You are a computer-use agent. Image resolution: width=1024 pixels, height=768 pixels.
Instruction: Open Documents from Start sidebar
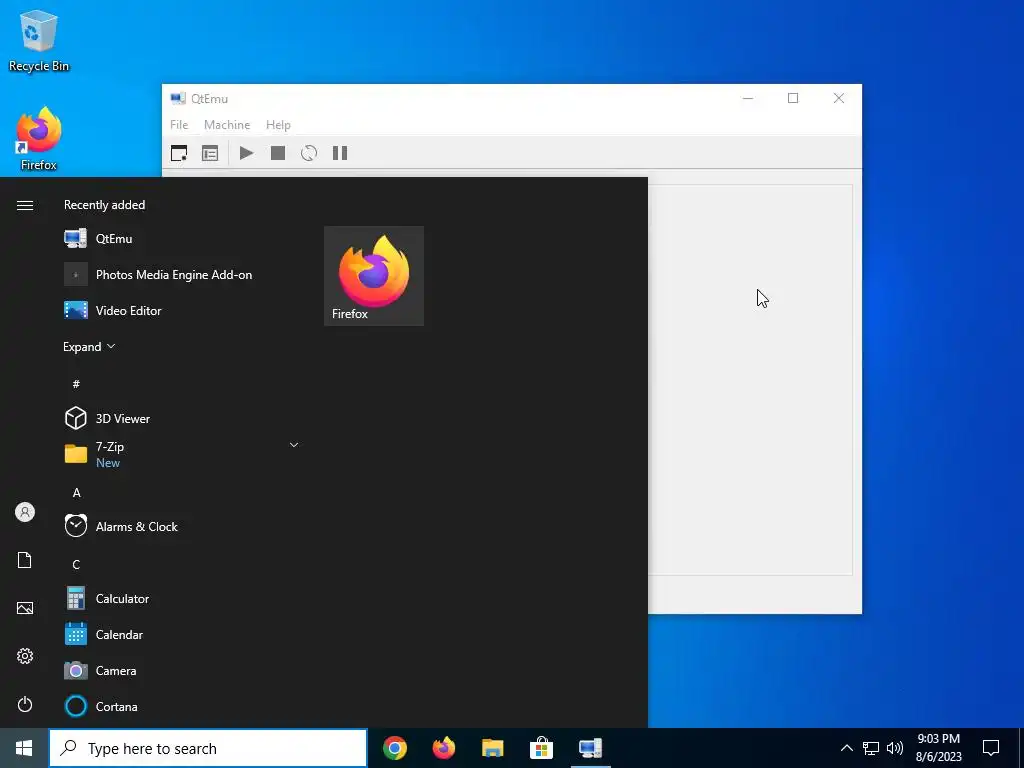(25, 560)
